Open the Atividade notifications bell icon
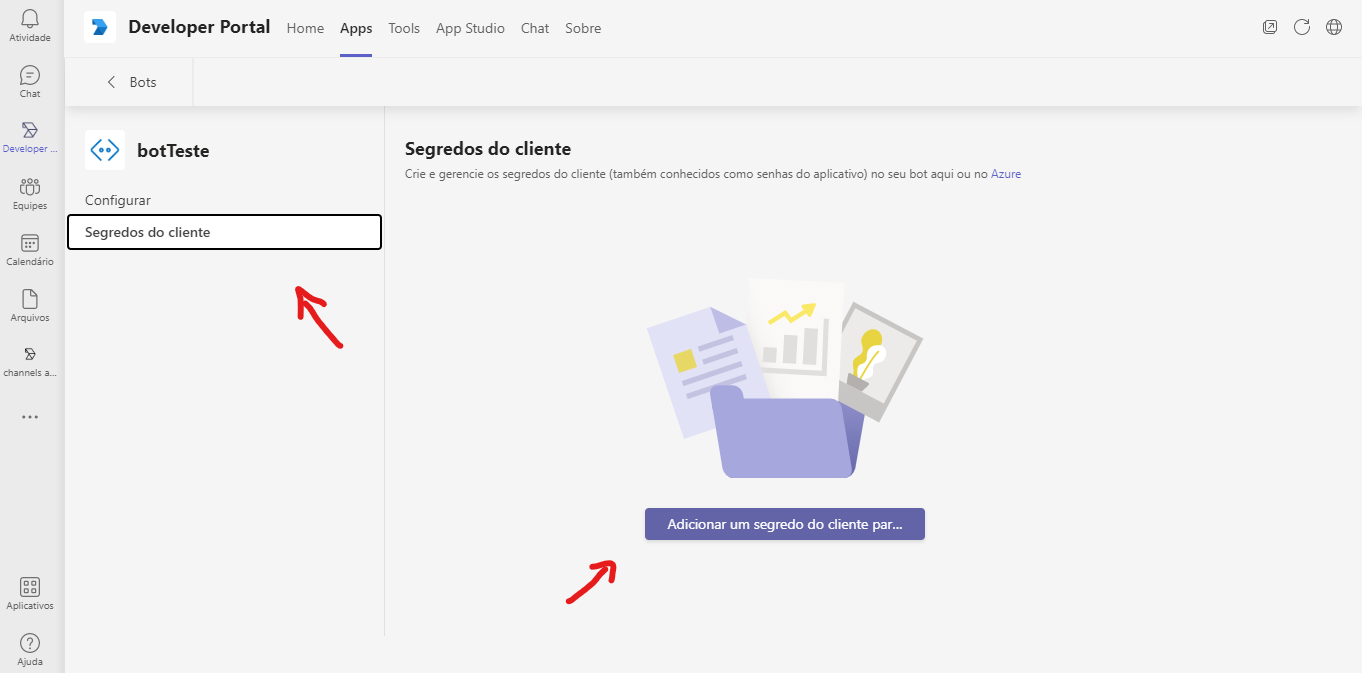 click(30, 20)
